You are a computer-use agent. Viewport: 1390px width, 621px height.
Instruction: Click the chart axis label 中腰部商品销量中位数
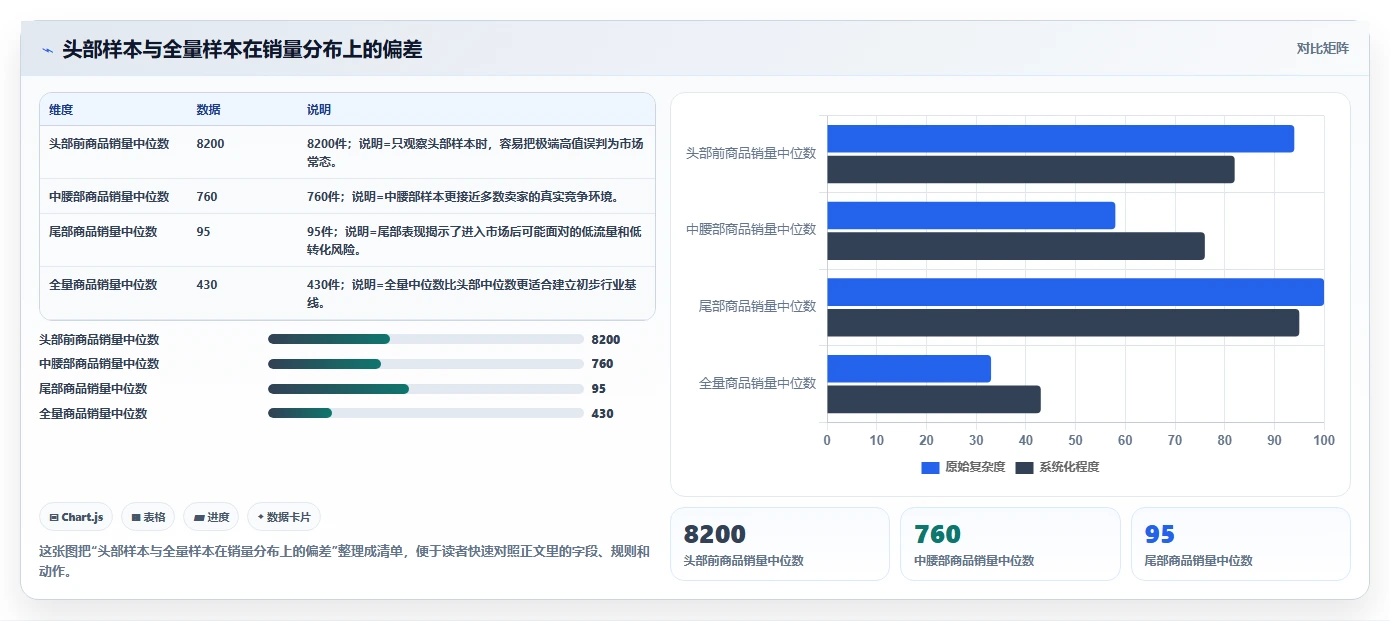[751, 229]
